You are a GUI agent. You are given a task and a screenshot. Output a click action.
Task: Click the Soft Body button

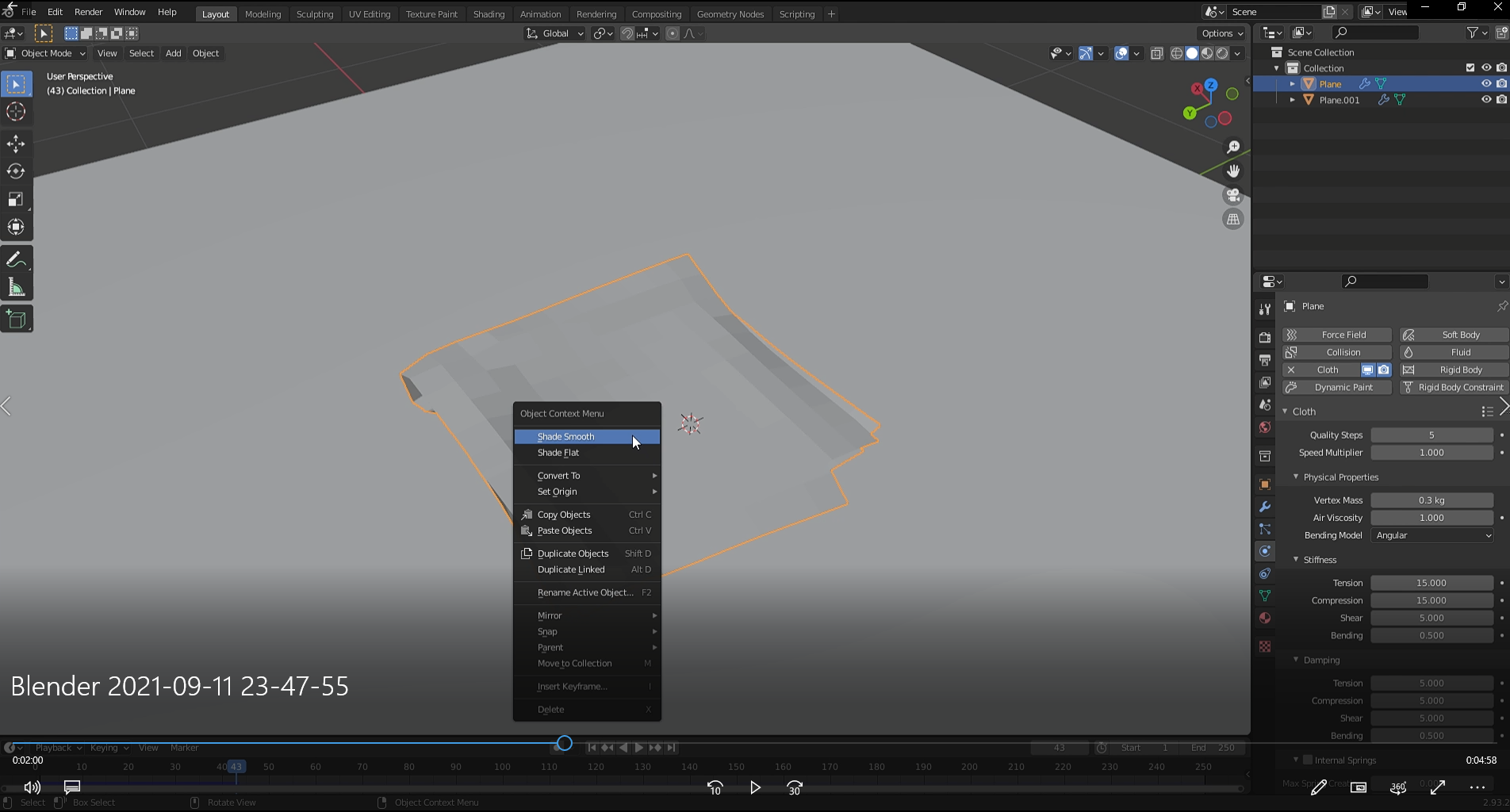[x=1454, y=335]
